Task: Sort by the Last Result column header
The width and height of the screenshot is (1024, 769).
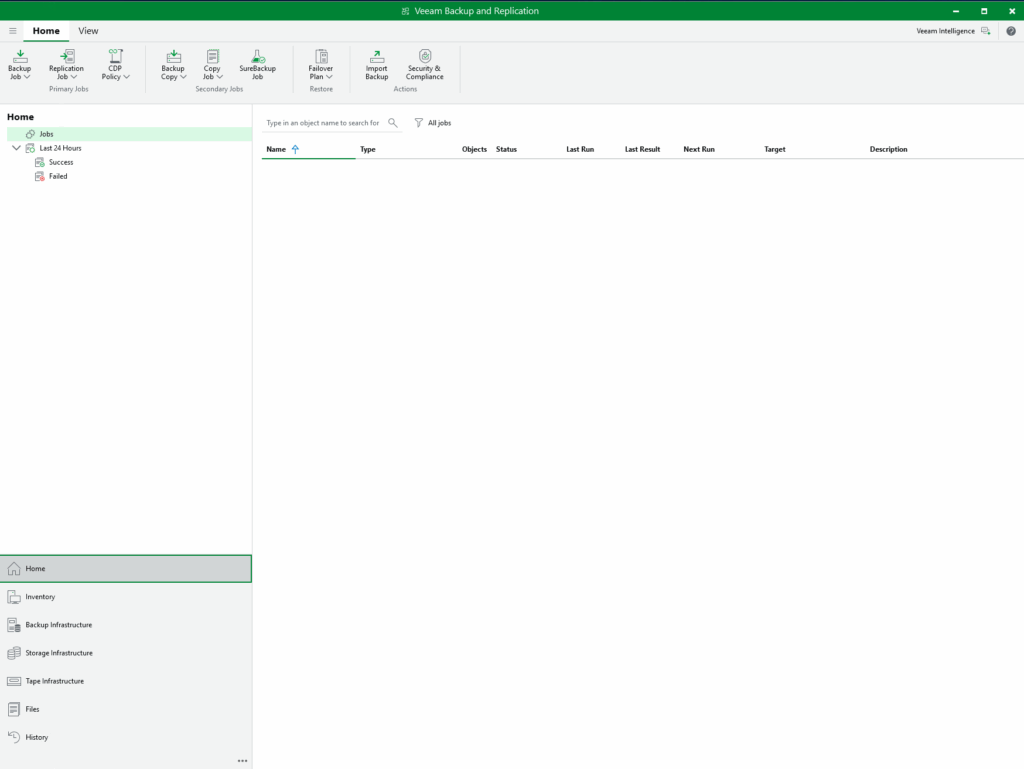Action: tap(642, 149)
